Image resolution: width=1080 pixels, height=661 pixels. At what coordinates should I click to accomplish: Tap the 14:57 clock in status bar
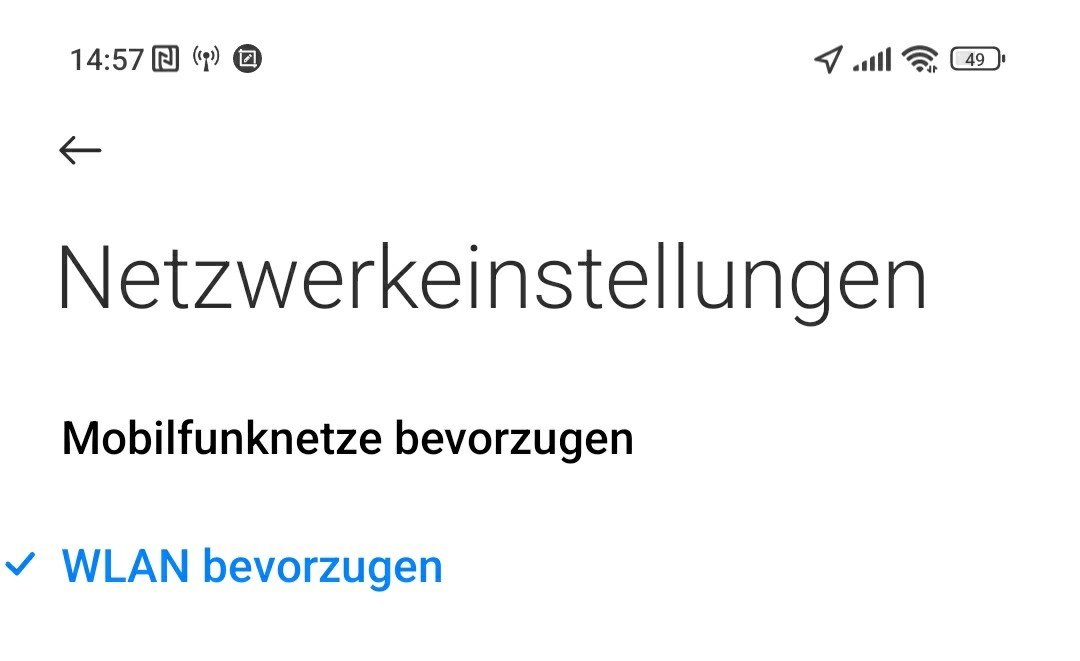(107, 60)
